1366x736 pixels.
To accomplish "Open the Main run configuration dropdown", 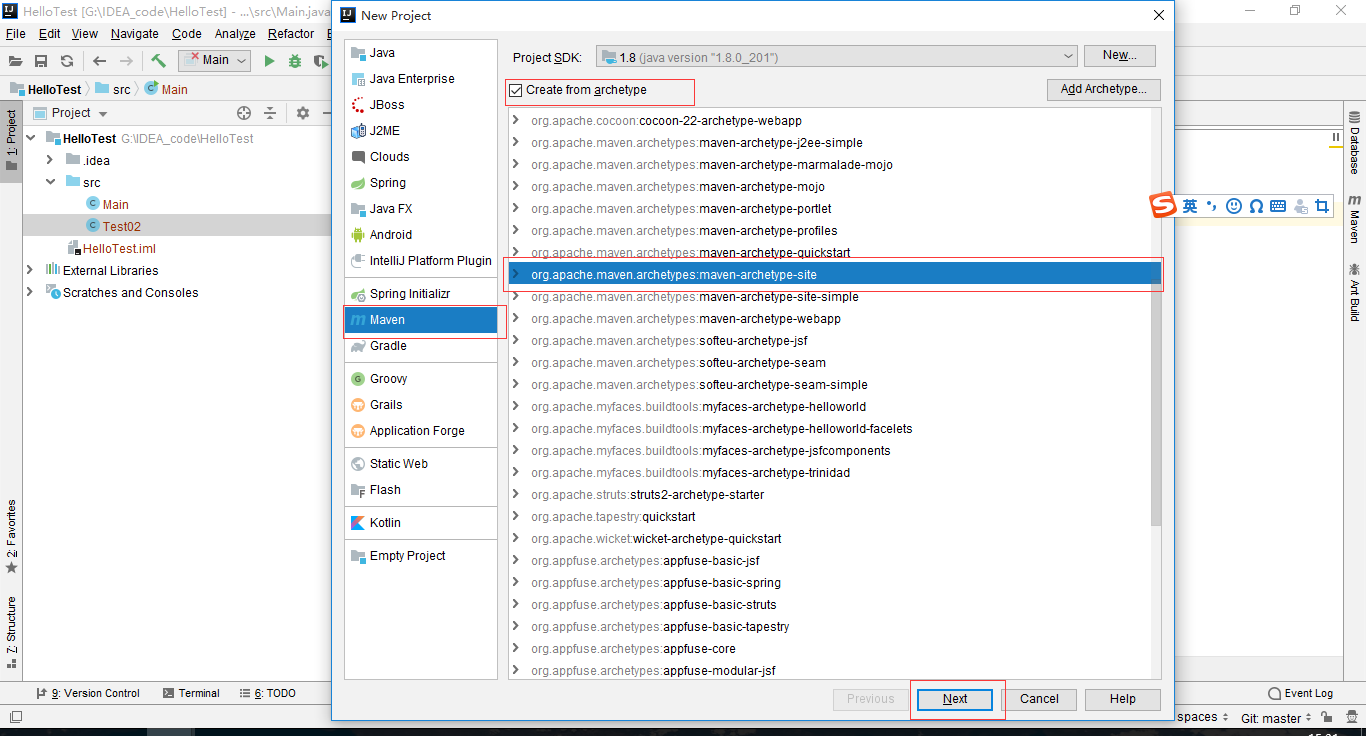I will (x=214, y=60).
